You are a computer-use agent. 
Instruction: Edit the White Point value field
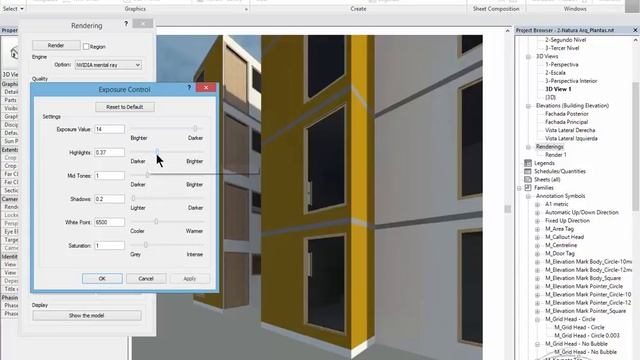pyautogui.click(x=109, y=222)
